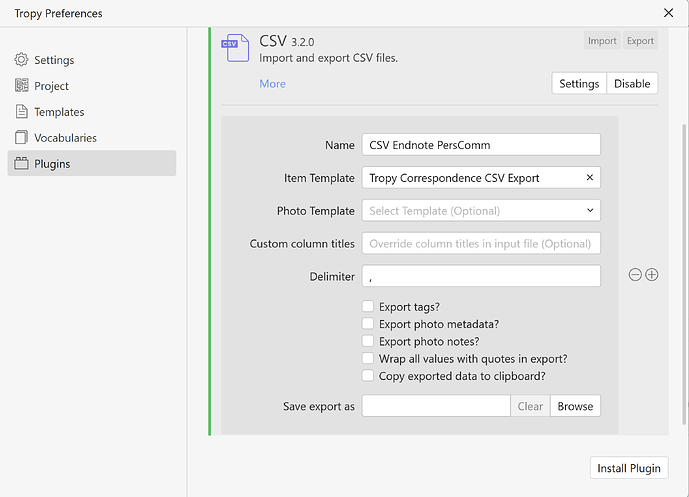Add plugin instance with plus icon
The image size is (689, 497).
(x=652, y=275)
